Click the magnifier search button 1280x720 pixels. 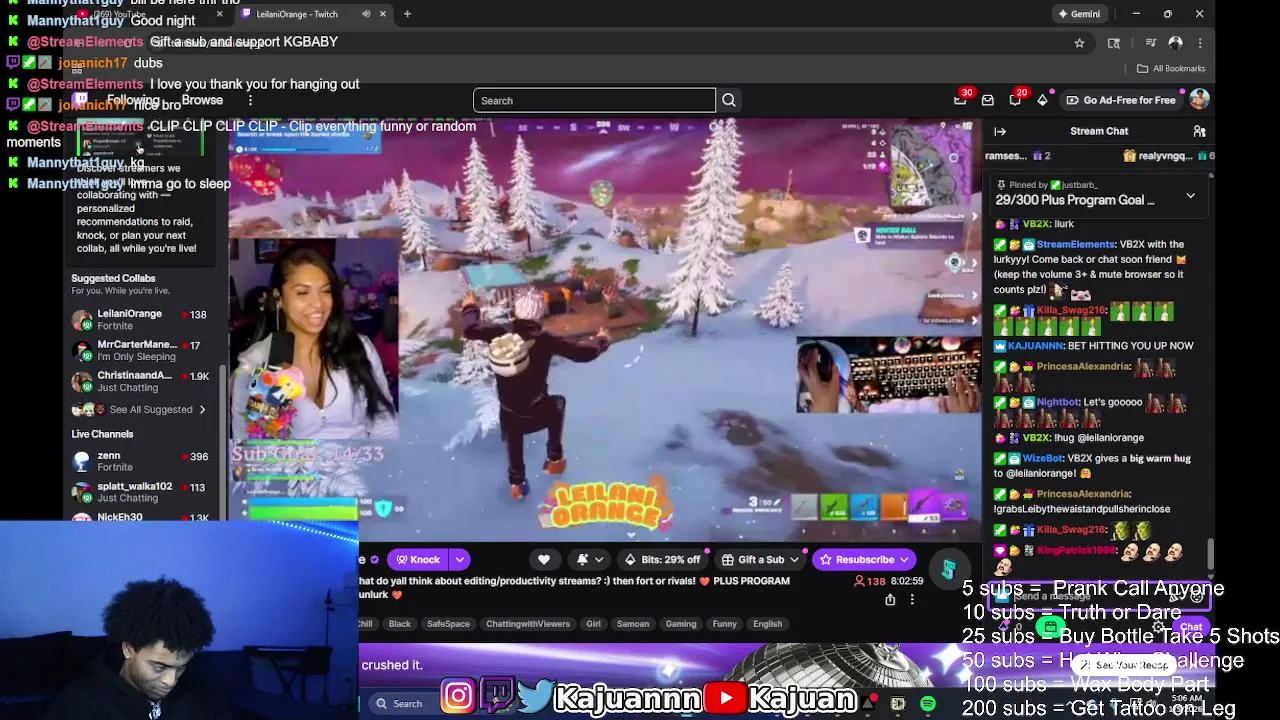[x=729, y=100]
